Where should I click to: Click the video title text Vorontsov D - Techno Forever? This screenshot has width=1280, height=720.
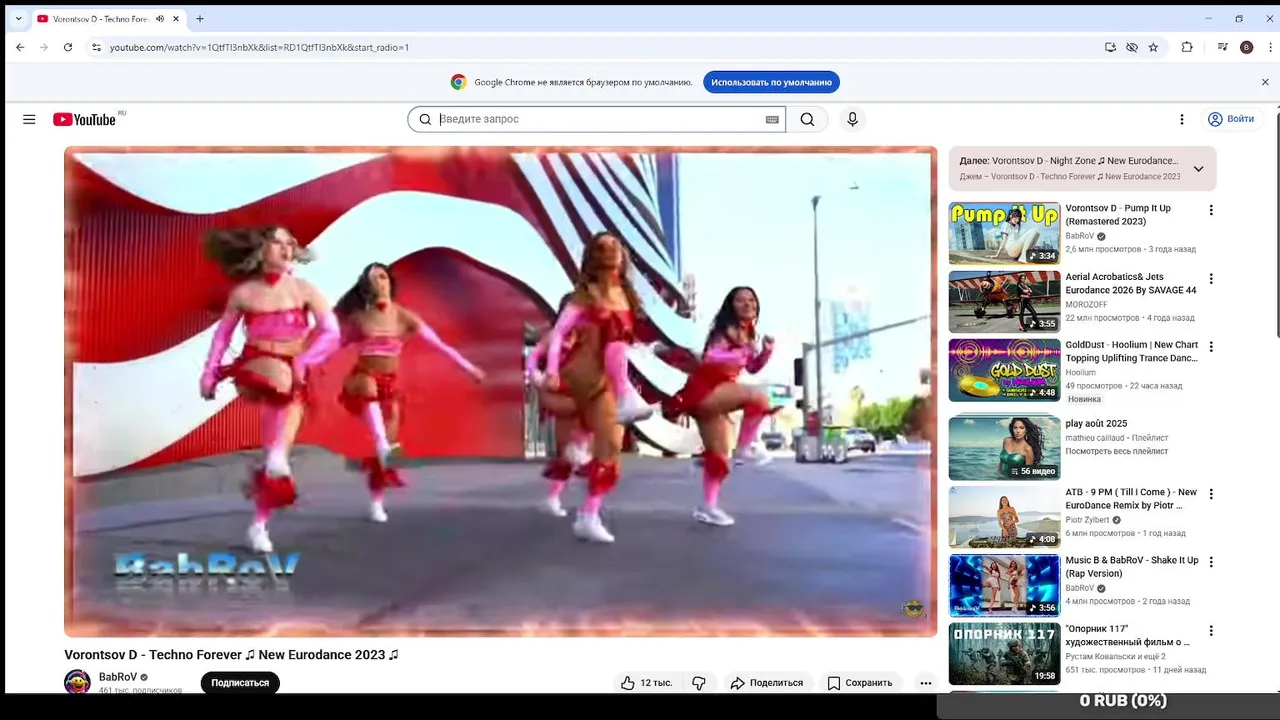[231, 655]
